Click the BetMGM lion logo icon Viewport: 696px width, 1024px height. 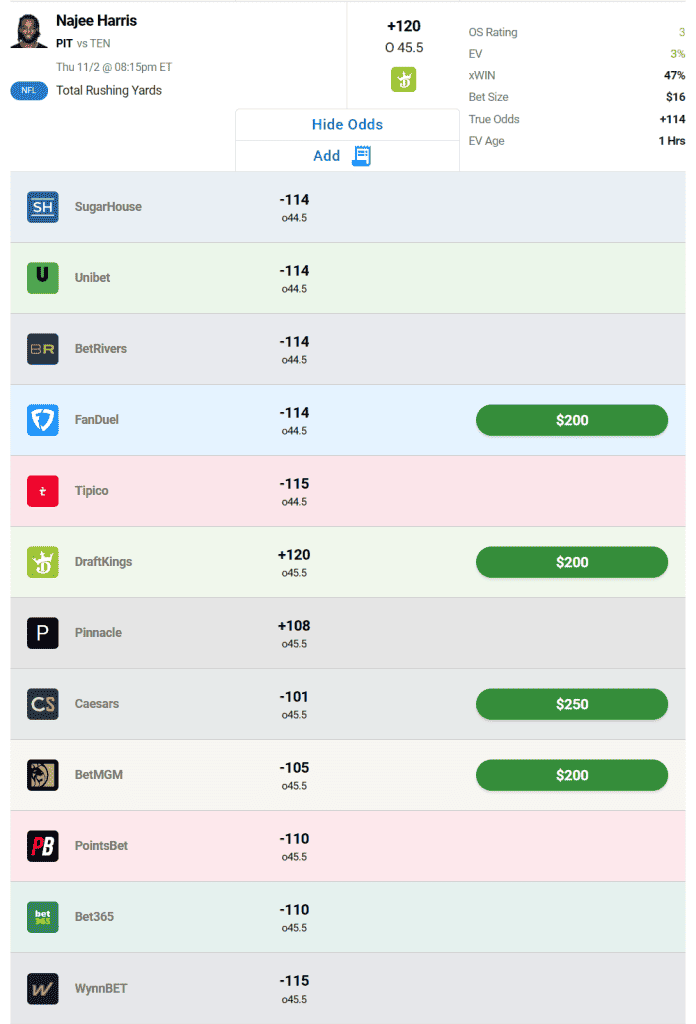(x=43, y=775)
